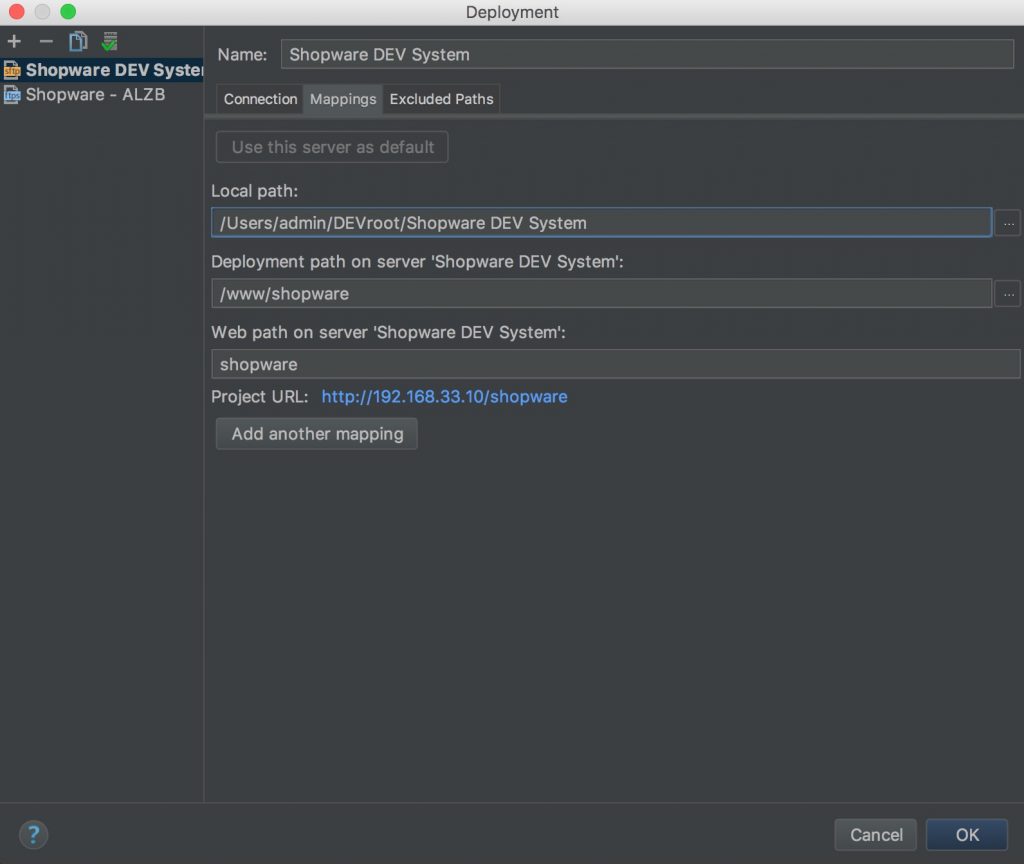Viewport: 1024px width, 864px height.
Task: Open the help question-mark icon
Action: (x=34, y=834)
